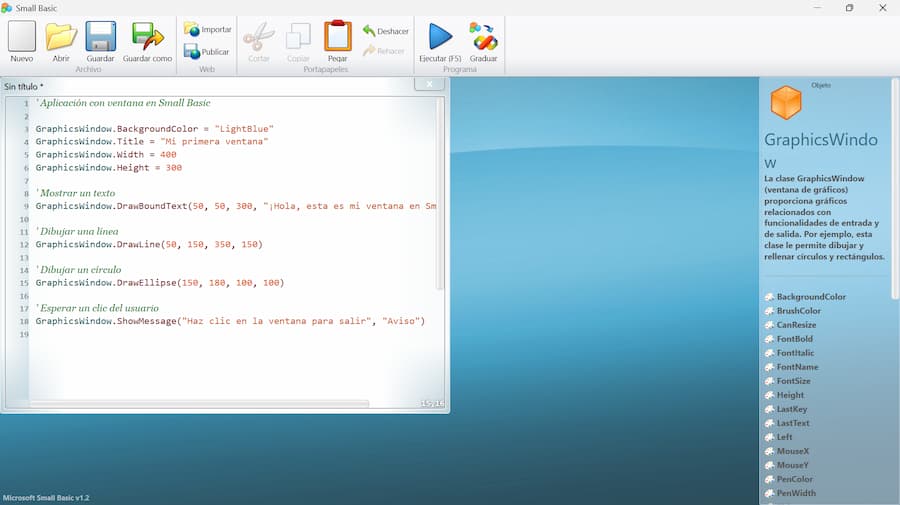Select the BrushColor property
This screenshot has height=505, width=900.
[x=798, y=310]
